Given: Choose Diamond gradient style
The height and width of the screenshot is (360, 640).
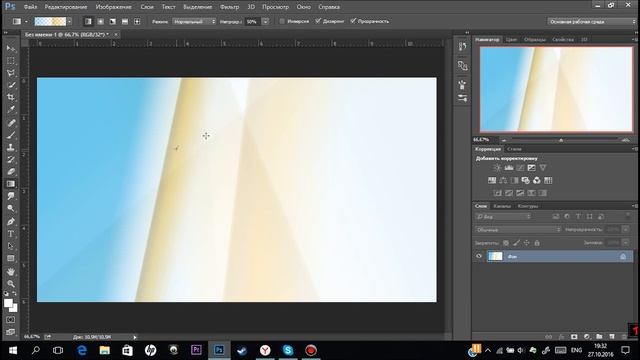Looking at the screenshot, I should (137, 21).
